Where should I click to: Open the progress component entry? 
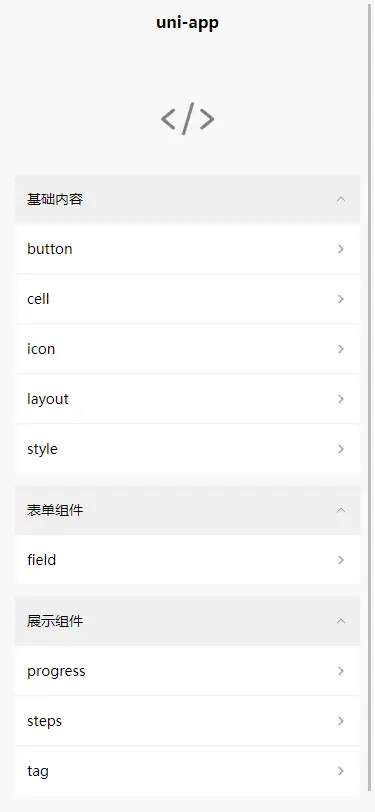(x=188, y=671)
